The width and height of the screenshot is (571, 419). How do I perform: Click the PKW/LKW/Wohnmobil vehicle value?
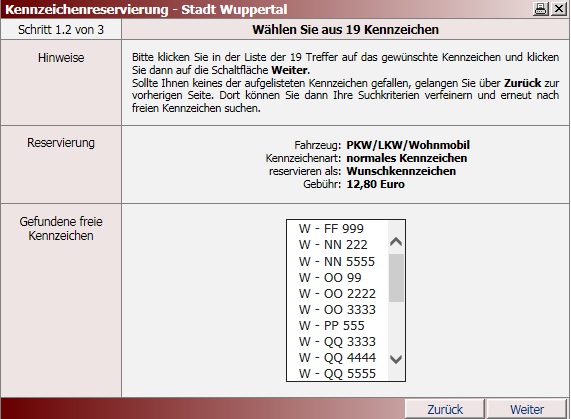[408, 145]
